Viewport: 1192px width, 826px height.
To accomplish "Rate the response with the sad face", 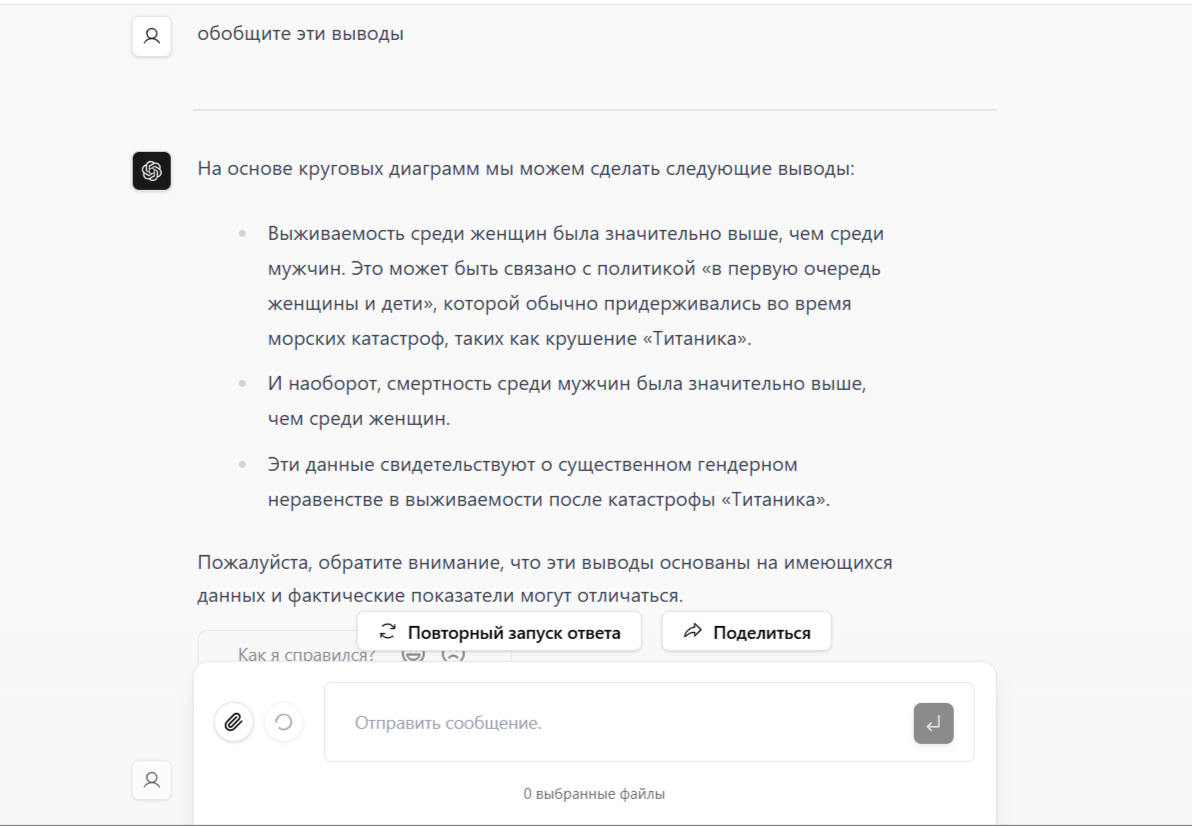I will pos(454,654).
